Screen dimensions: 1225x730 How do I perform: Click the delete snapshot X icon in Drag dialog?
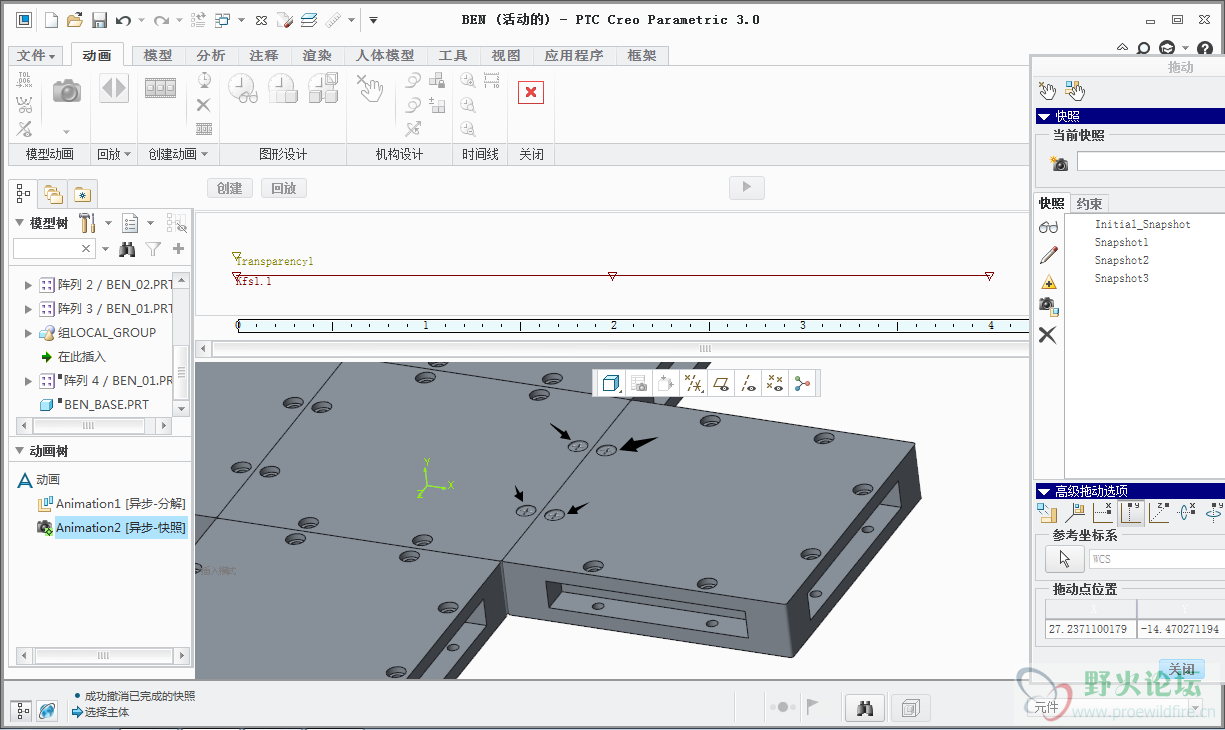(x=1047, y=335)
